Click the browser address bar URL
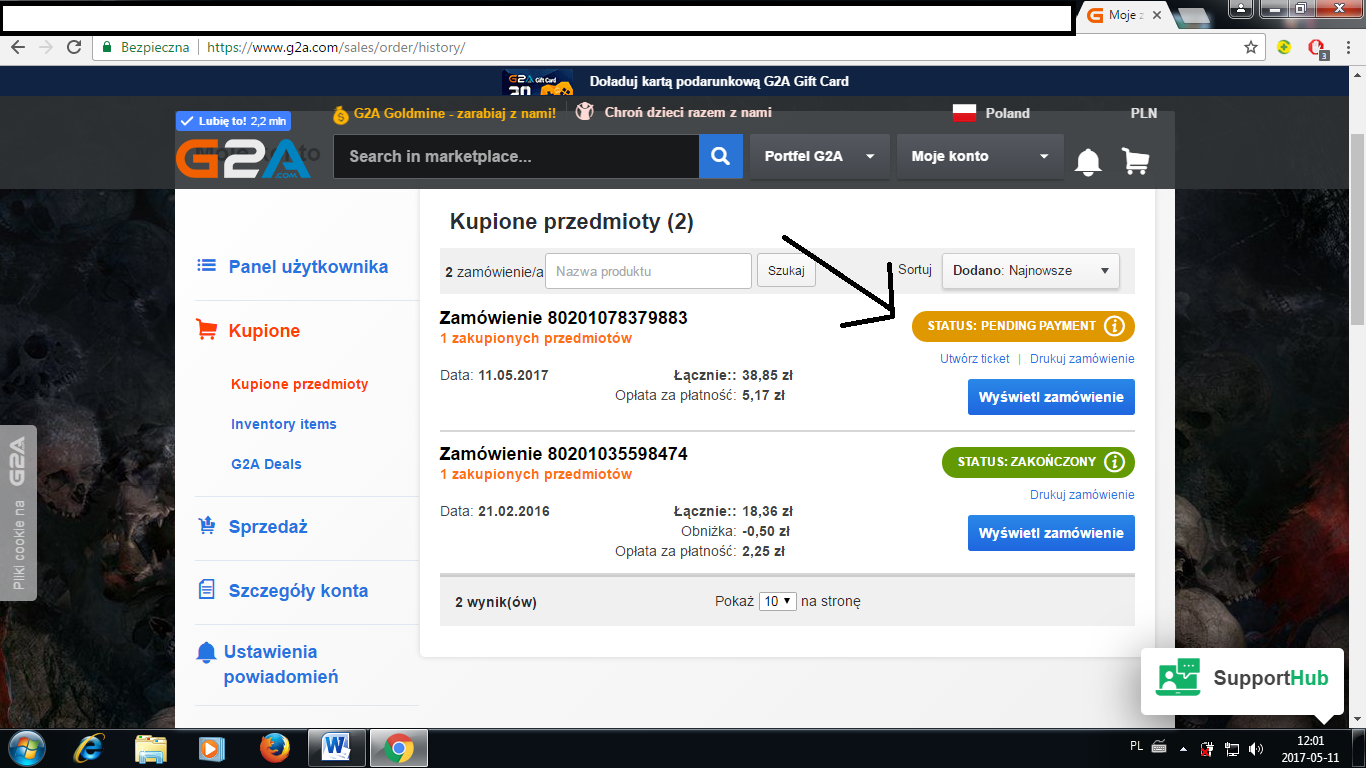Screen dimensions: 1366x768 (x=336, y=47)
